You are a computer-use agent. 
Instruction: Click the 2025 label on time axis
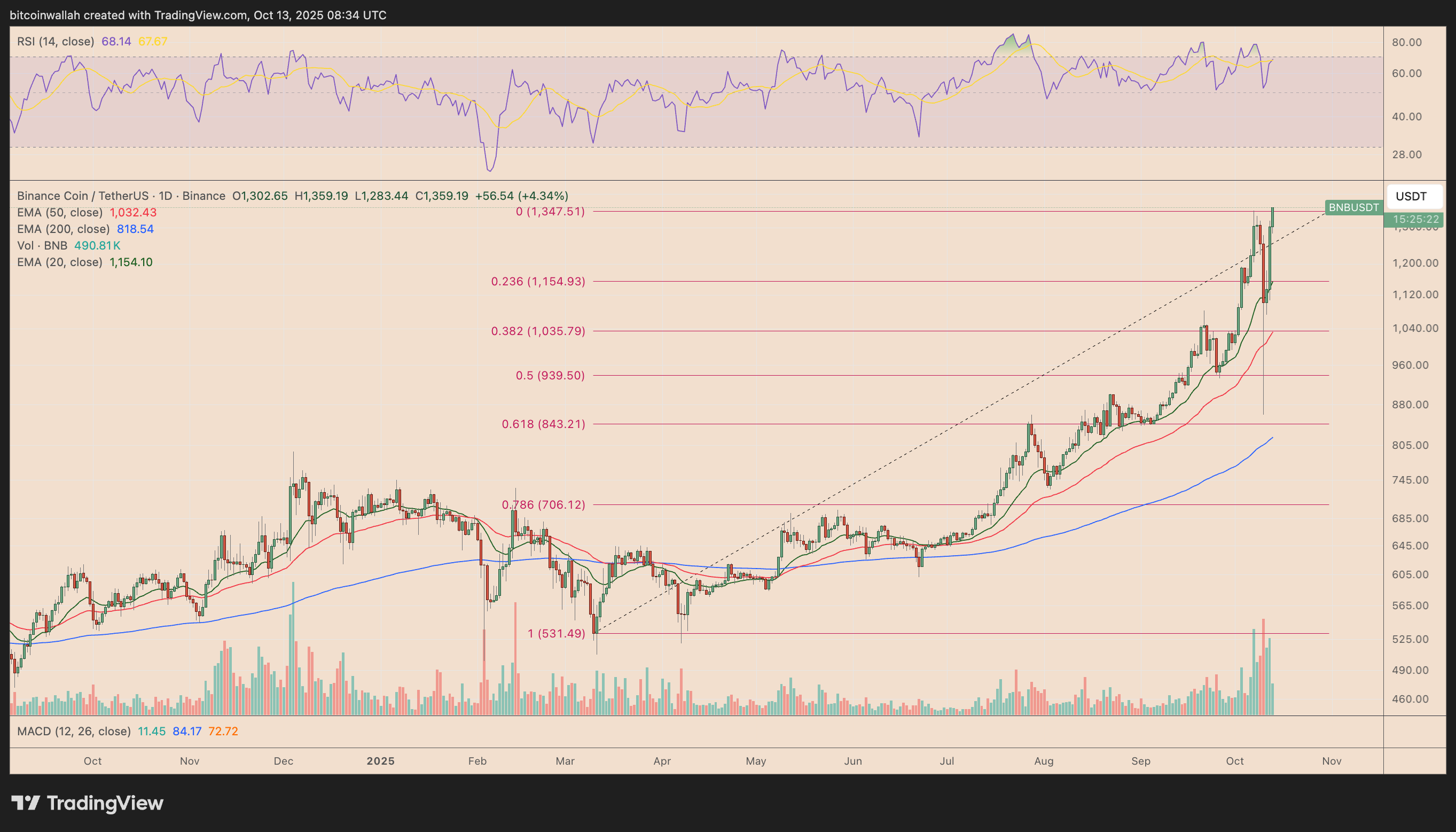coord(380,761)
